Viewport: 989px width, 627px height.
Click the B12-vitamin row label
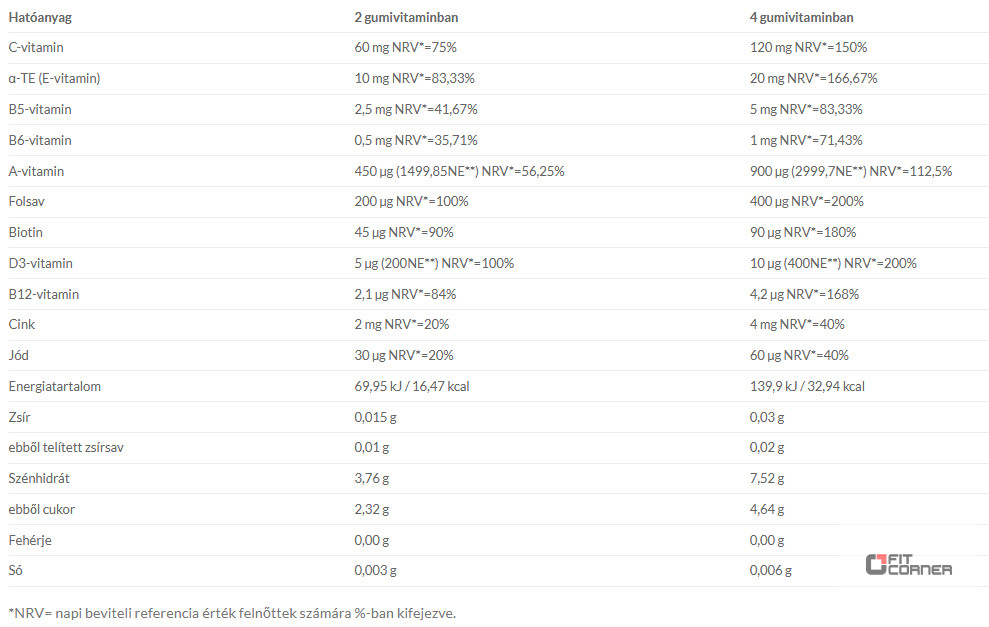pos(44,294)
